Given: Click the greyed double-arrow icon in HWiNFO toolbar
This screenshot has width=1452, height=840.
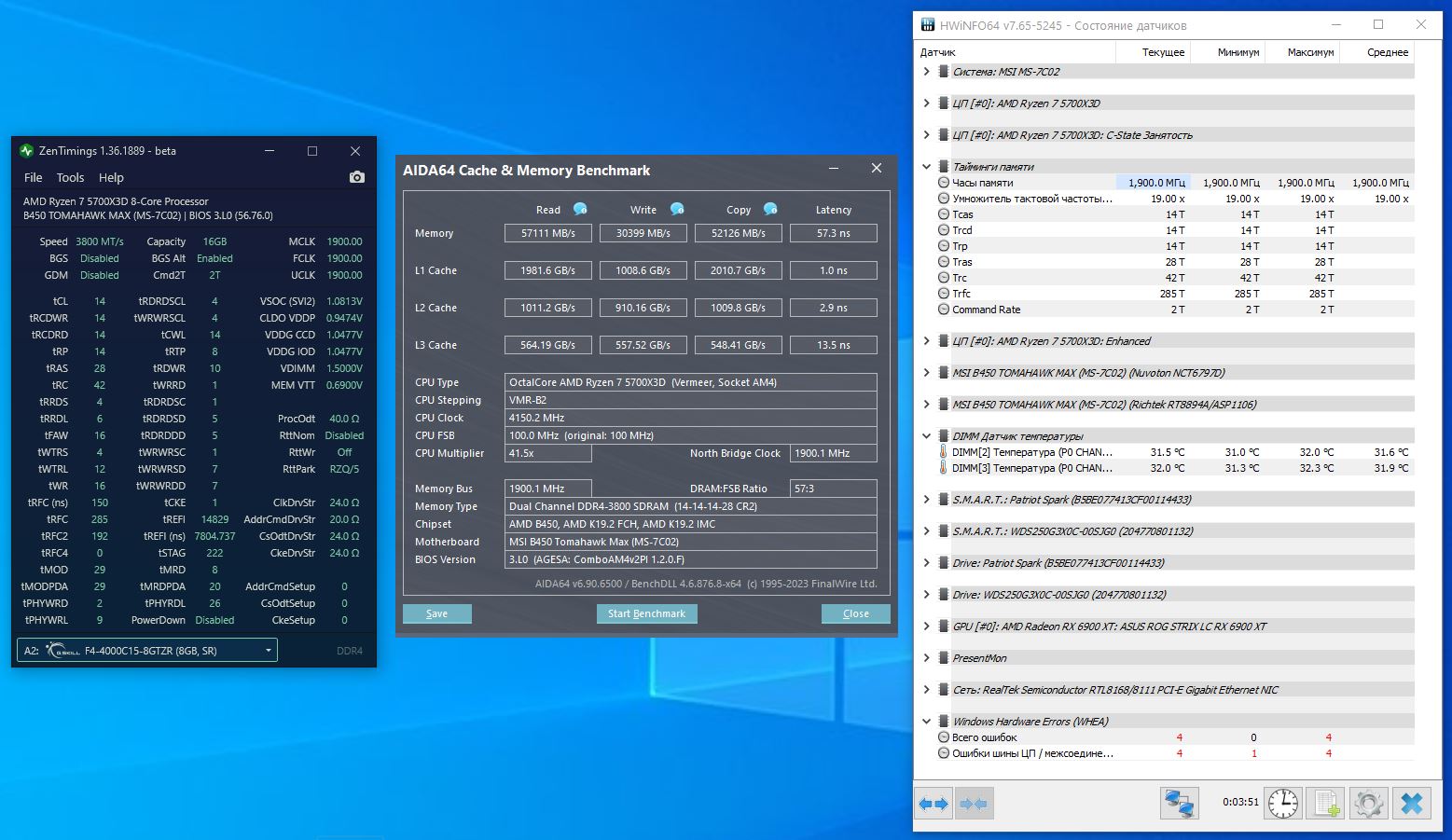Looking at the screenshot, I should (974, 803).
